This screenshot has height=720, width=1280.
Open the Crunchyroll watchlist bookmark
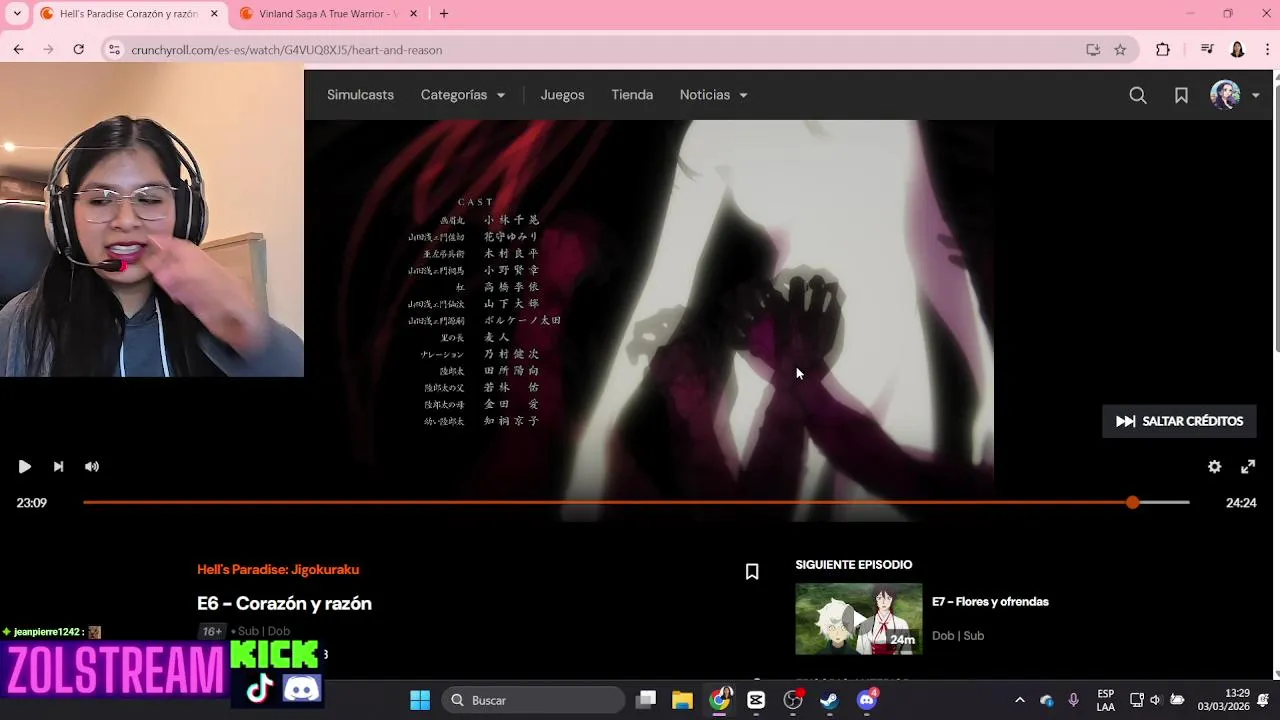coord(1181,95)
